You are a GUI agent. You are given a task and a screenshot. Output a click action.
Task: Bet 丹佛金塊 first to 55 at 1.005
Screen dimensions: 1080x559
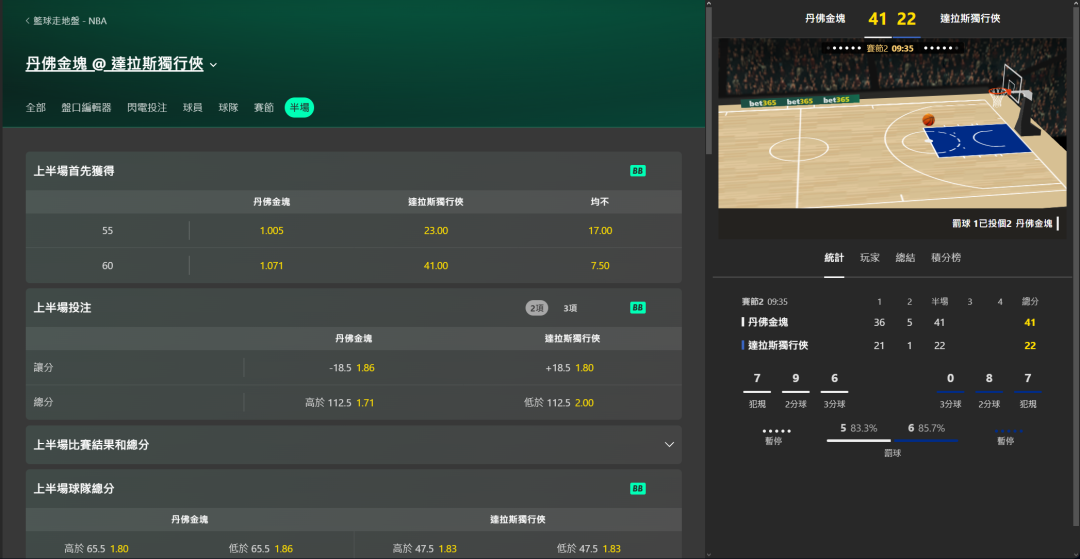click(x=271, y=231)
